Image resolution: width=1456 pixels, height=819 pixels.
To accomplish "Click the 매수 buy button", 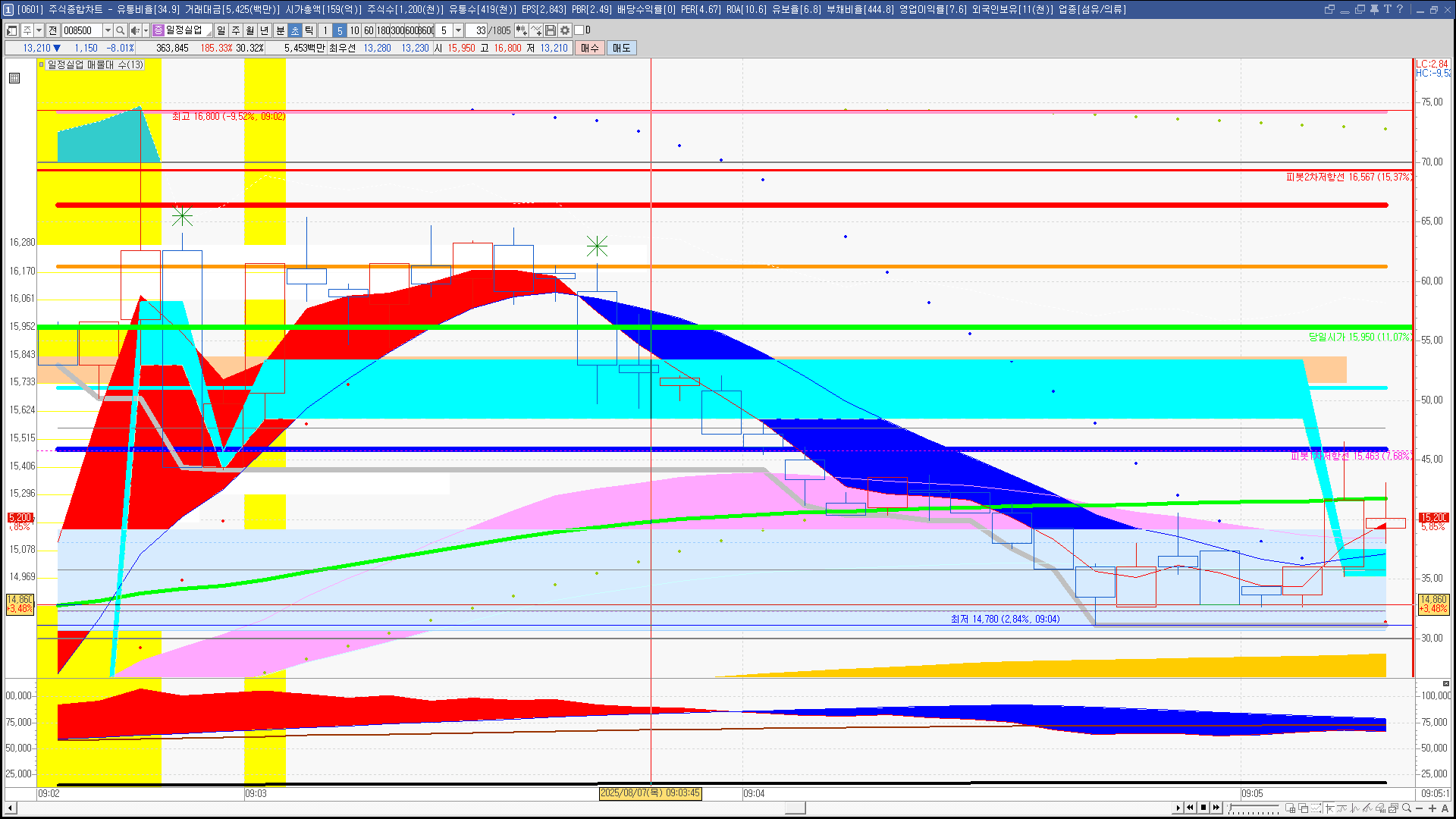I will tap(590, 48).
